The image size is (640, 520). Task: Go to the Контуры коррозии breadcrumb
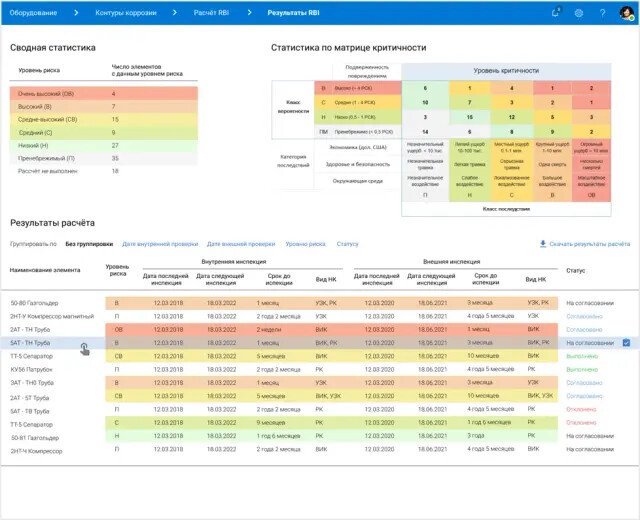(124, 13)
